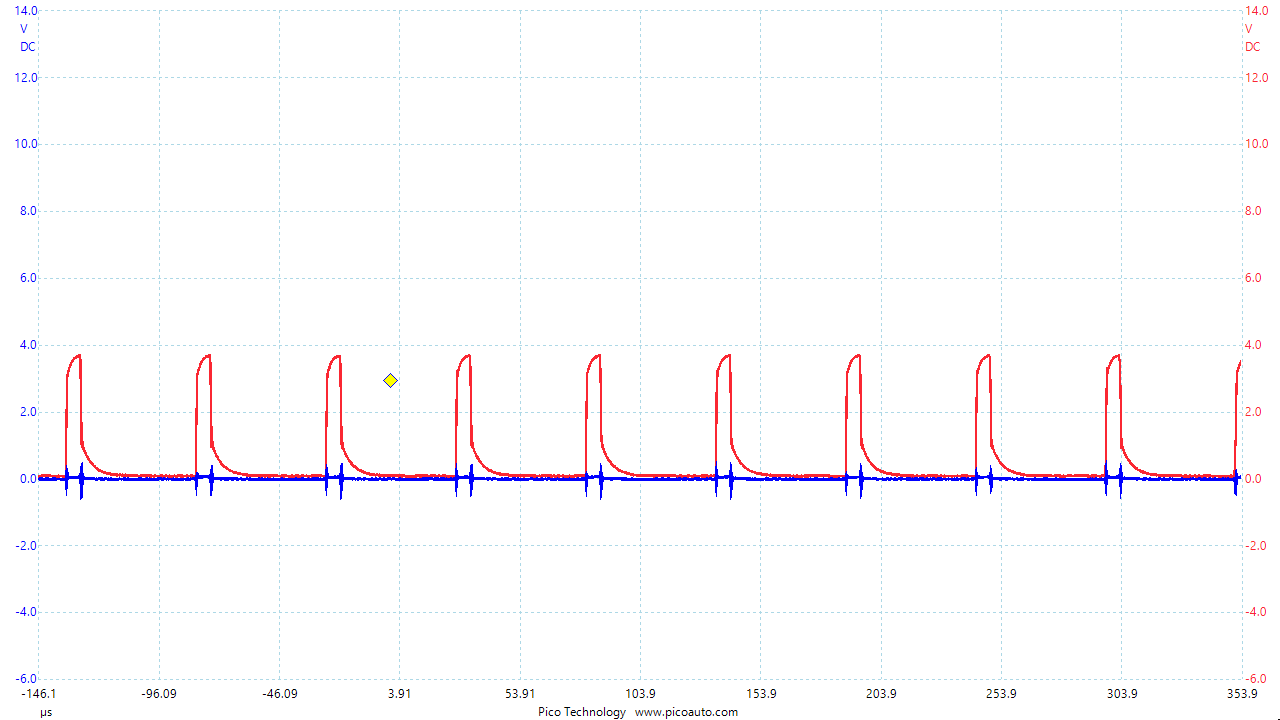Click the blue 10.0 axis value
This screenshot has height=720, width=1280.
(26, 144)
